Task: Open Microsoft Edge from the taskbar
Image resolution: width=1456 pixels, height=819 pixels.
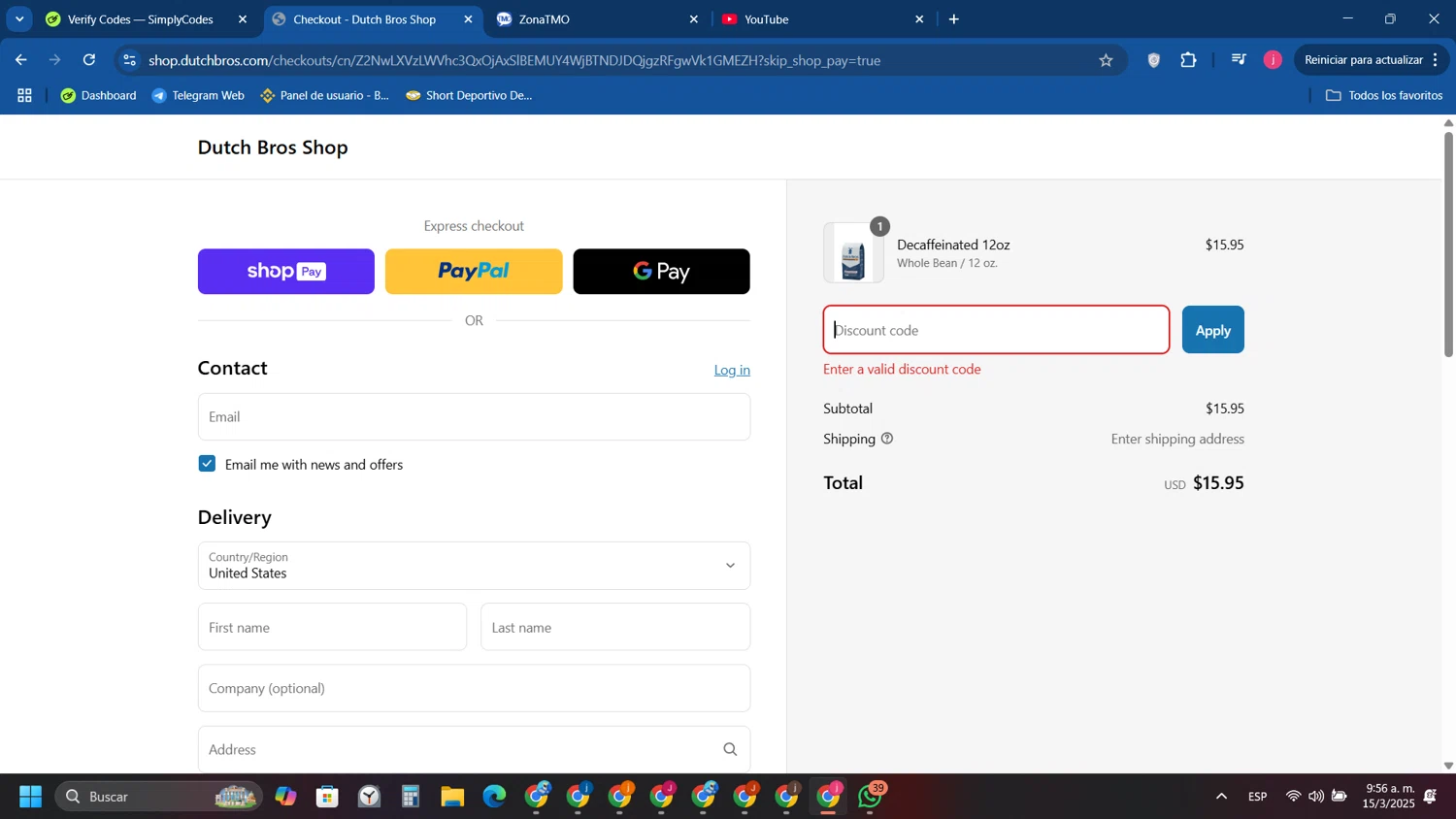Action: pyautogui.click(x=494, y=797)
